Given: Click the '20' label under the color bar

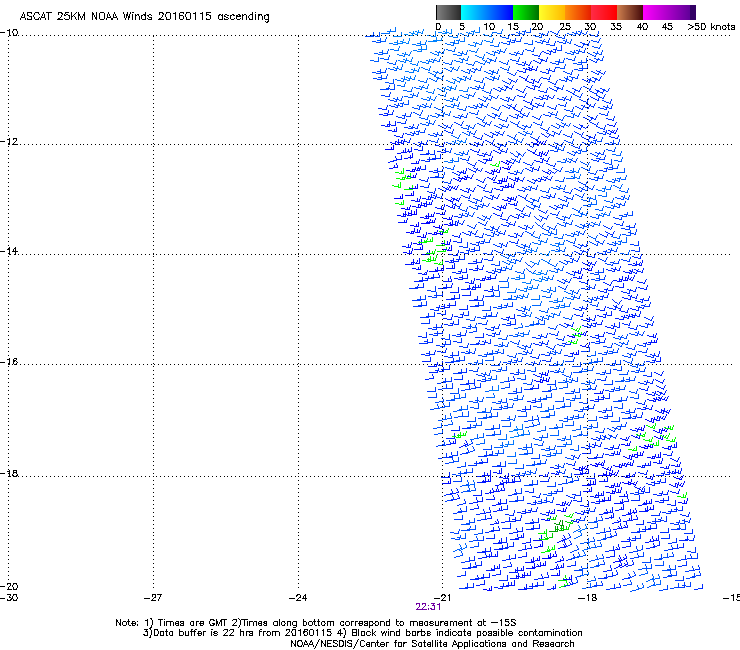Looking at the screenshot, I should [x=538, y=27].
